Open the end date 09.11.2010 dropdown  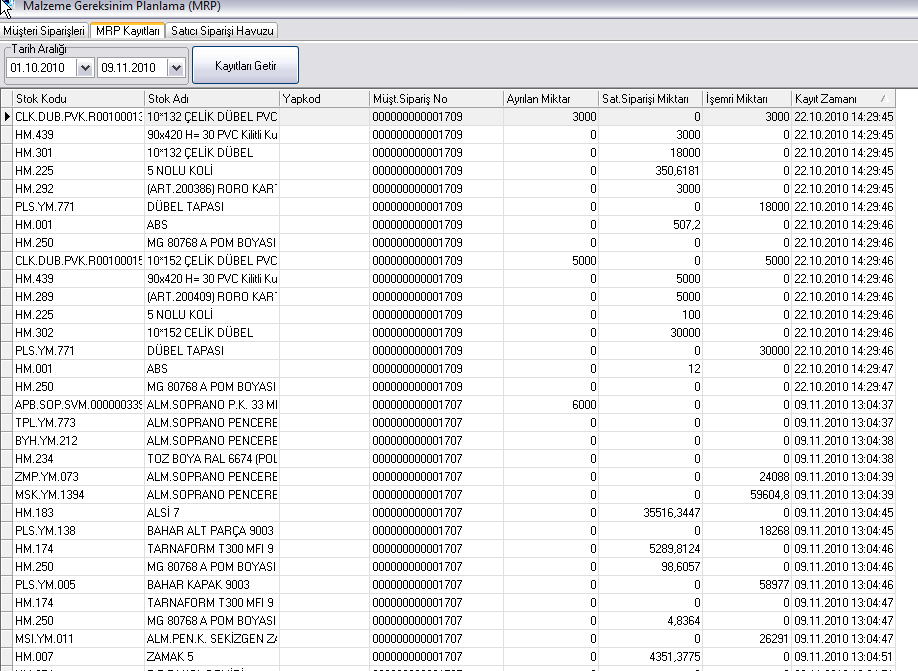(x=176, y=68)
